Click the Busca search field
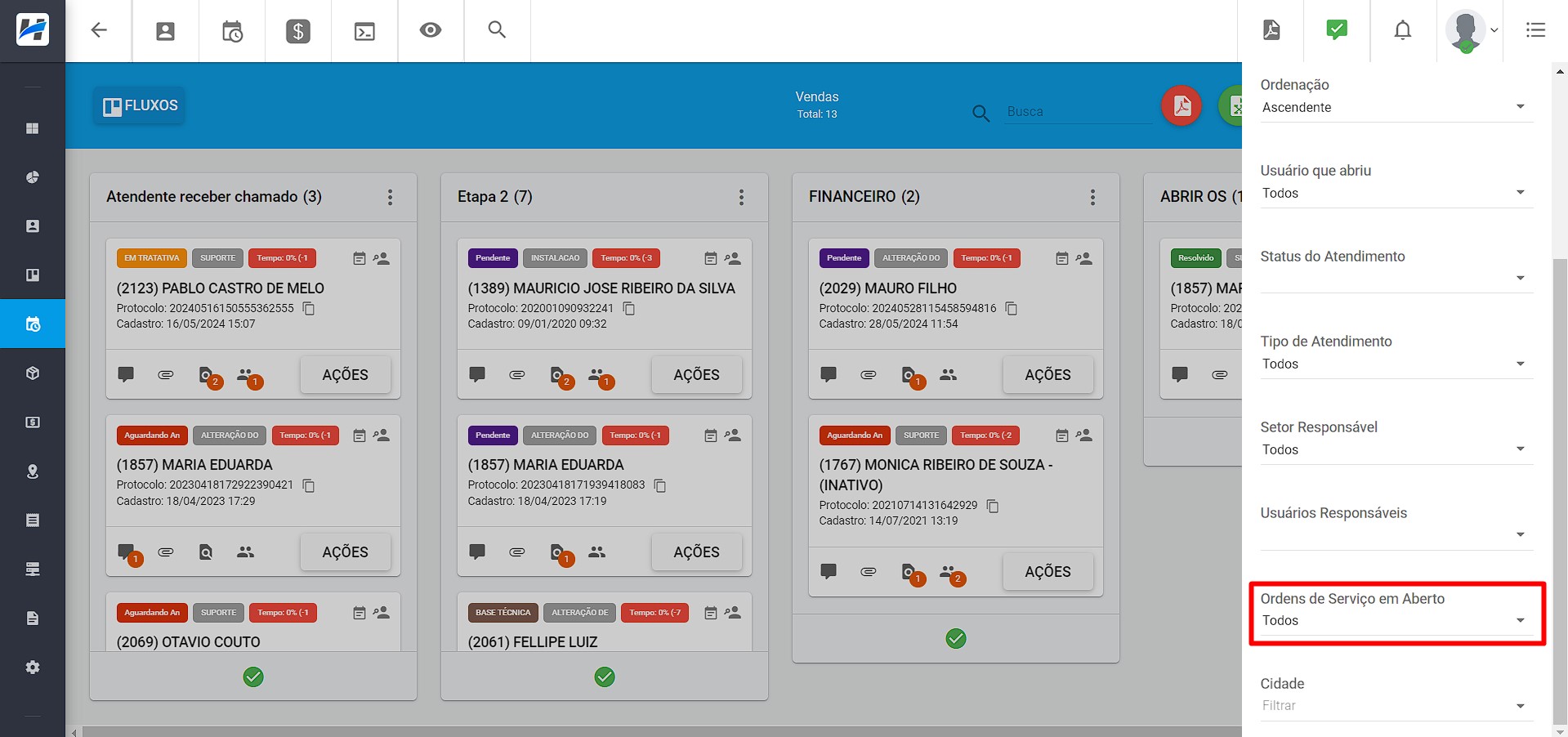The image size is (1568, 737). coord(1079,112)
